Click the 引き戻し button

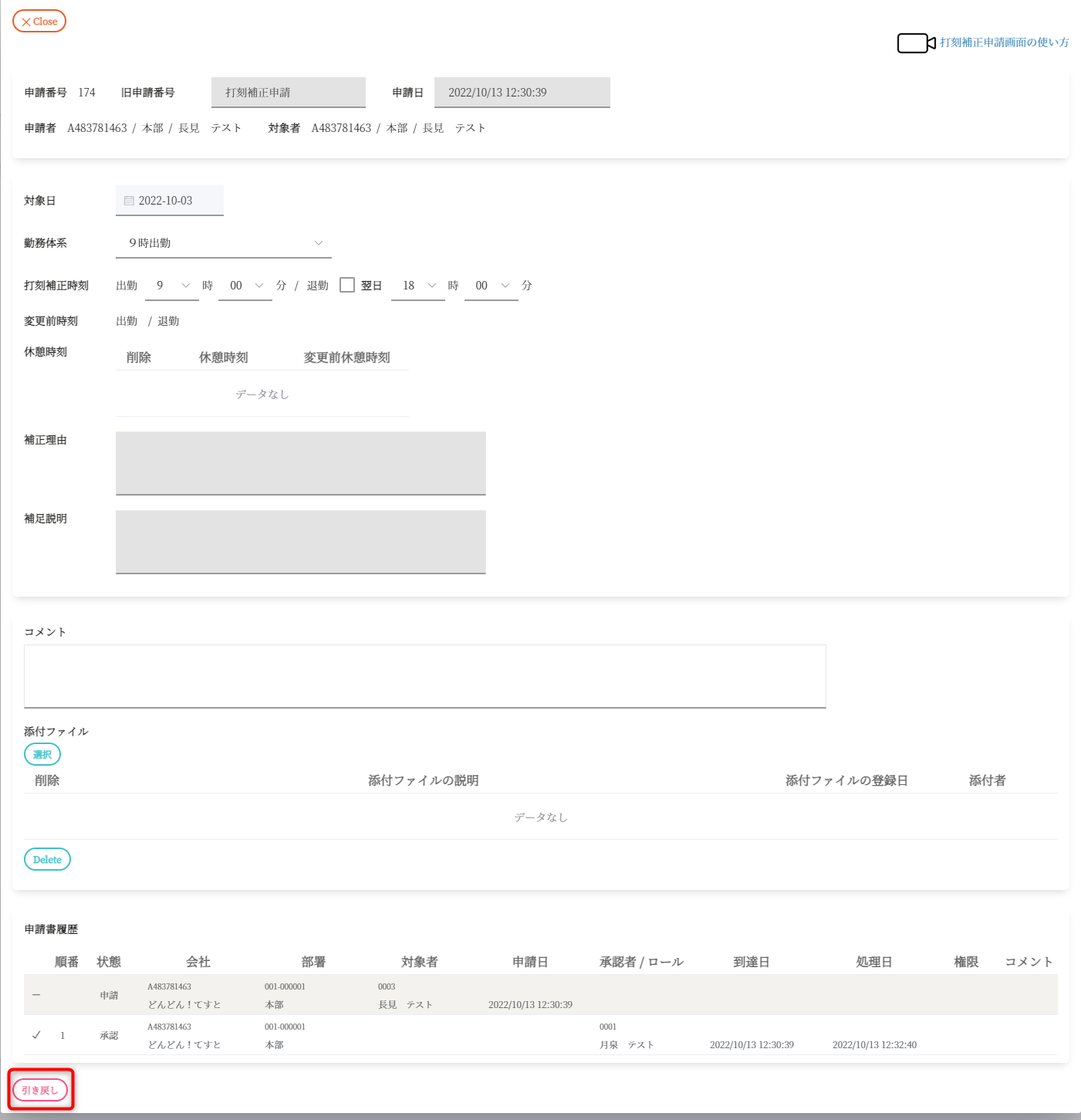click(x=40, y=1090)
